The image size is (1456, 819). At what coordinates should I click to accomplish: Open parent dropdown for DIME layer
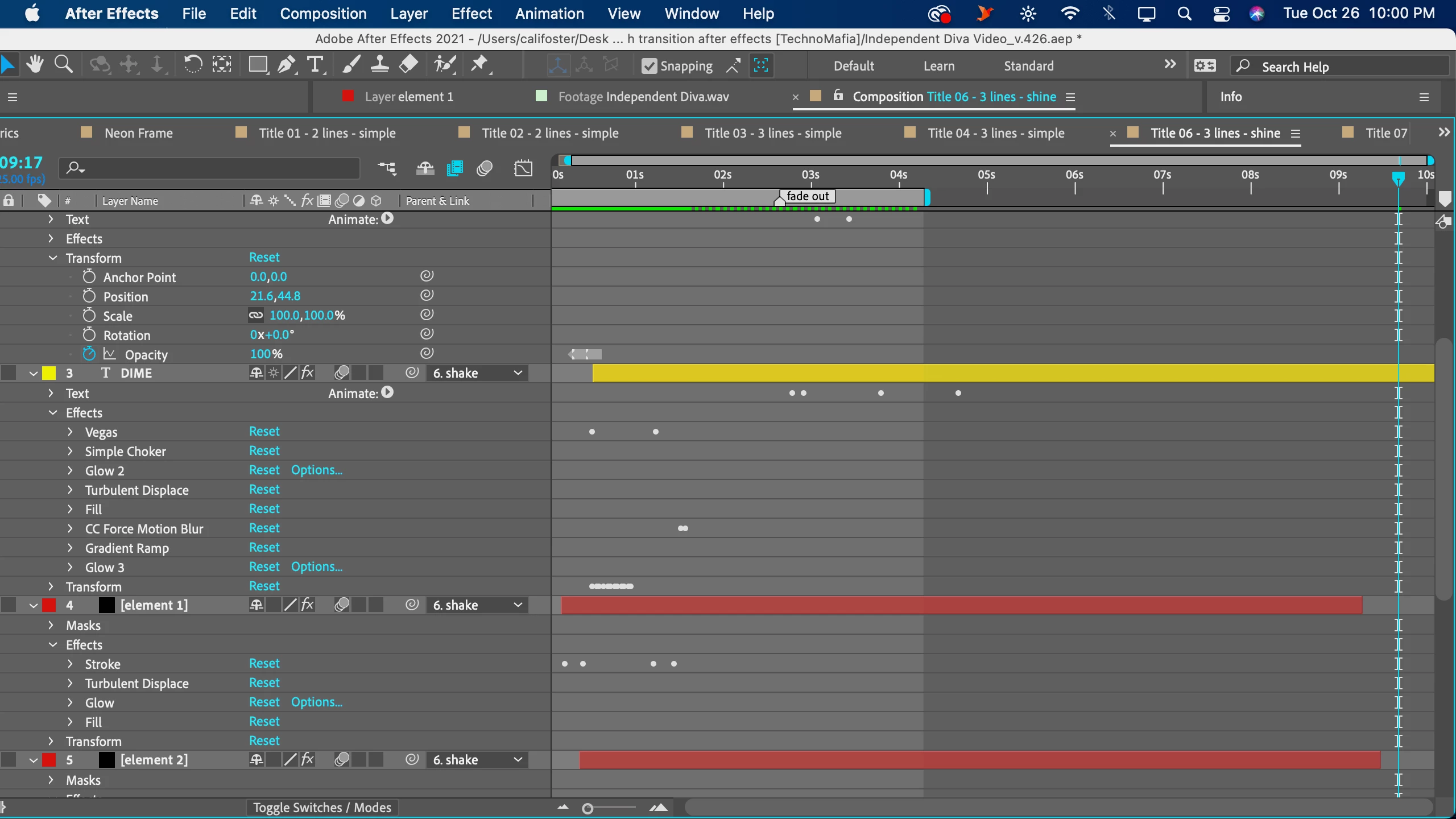477,373
